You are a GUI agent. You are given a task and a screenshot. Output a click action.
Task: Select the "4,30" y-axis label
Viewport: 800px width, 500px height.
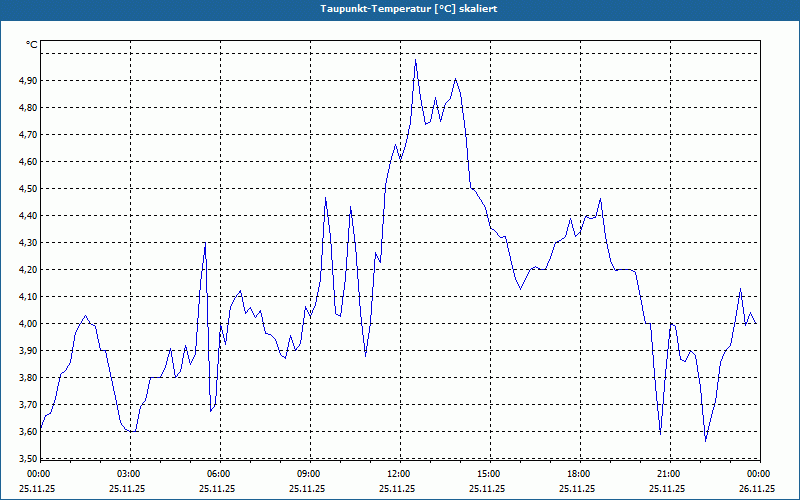coord(29,243)
